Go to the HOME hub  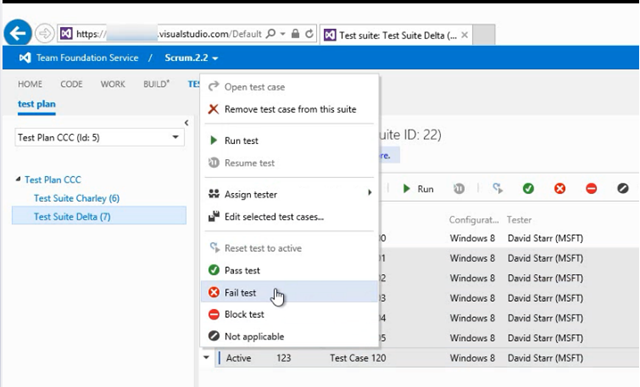click(x=30, y=84)
